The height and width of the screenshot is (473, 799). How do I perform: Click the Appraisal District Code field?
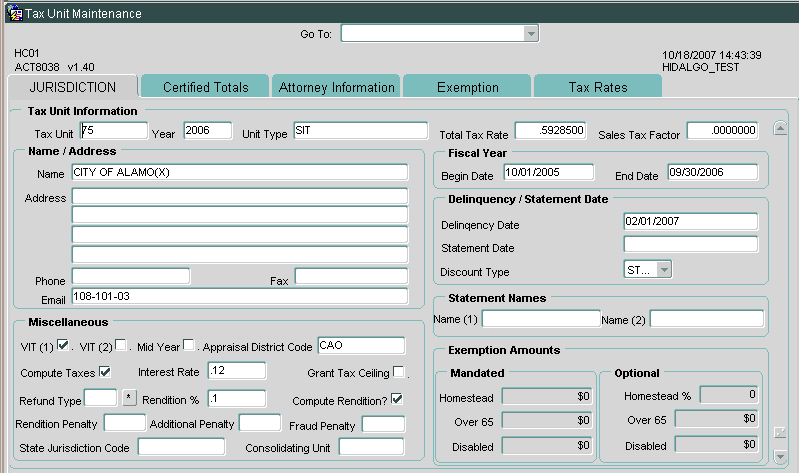click(x=361, y=346)
